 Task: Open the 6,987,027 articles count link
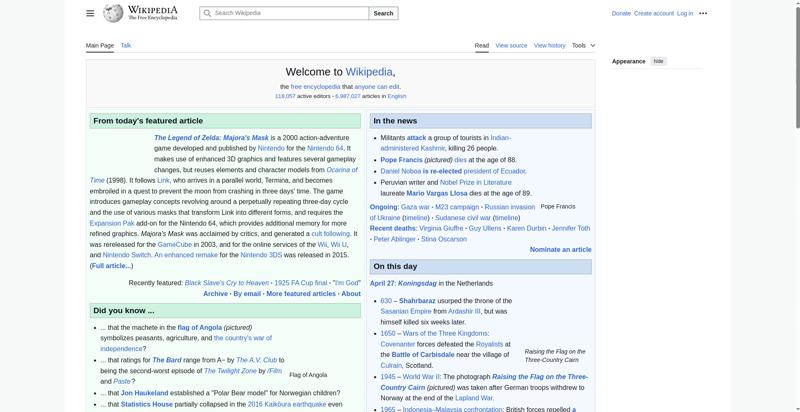(x=348, y=96)
